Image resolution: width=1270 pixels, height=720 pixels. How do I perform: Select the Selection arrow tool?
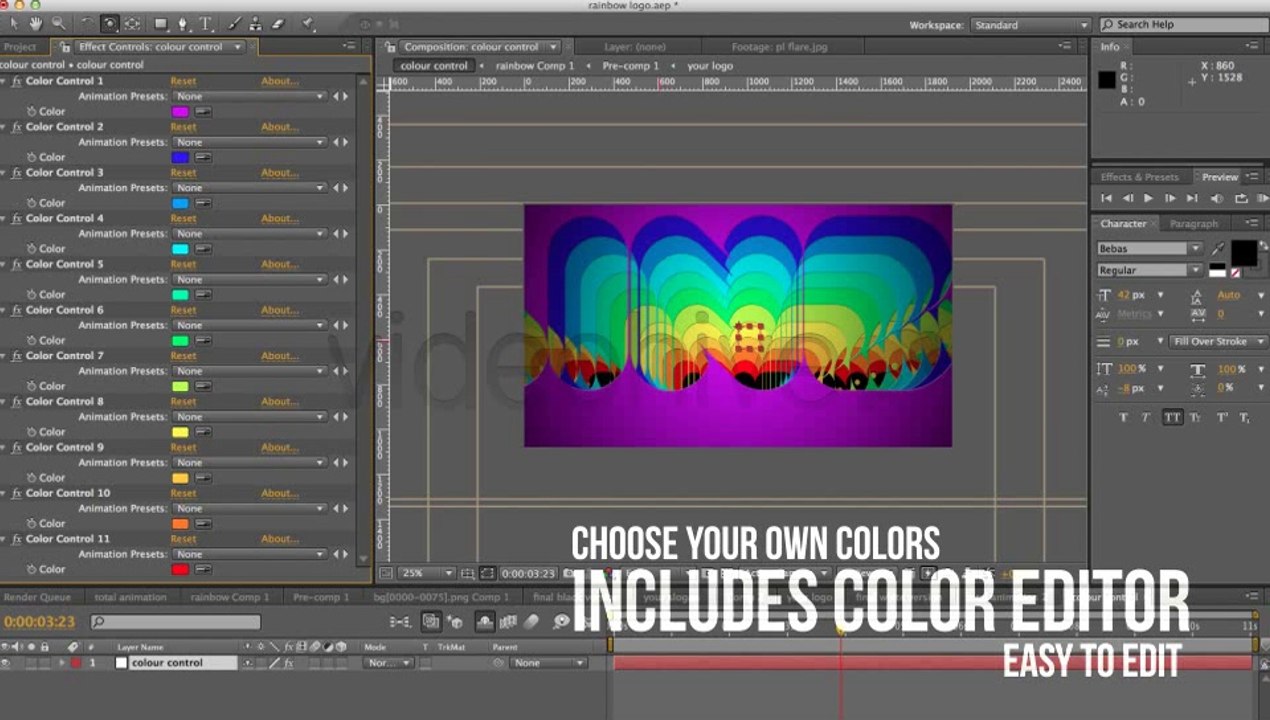click(x=14, y=23)
